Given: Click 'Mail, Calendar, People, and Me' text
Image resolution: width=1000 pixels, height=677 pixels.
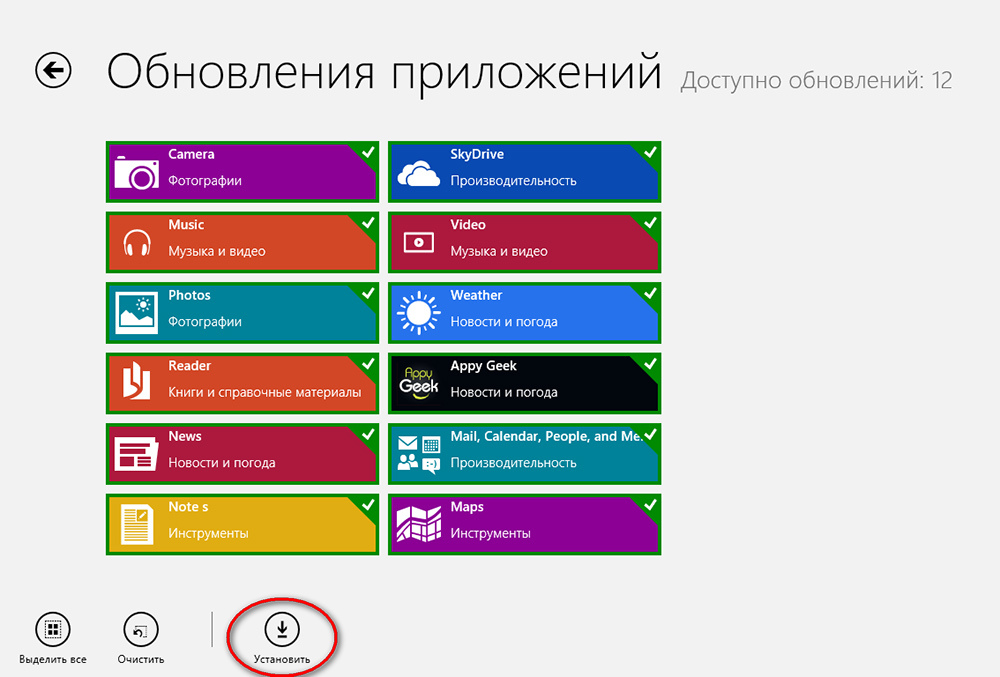Looking at the screenshot, I should (x=546, y=437).
